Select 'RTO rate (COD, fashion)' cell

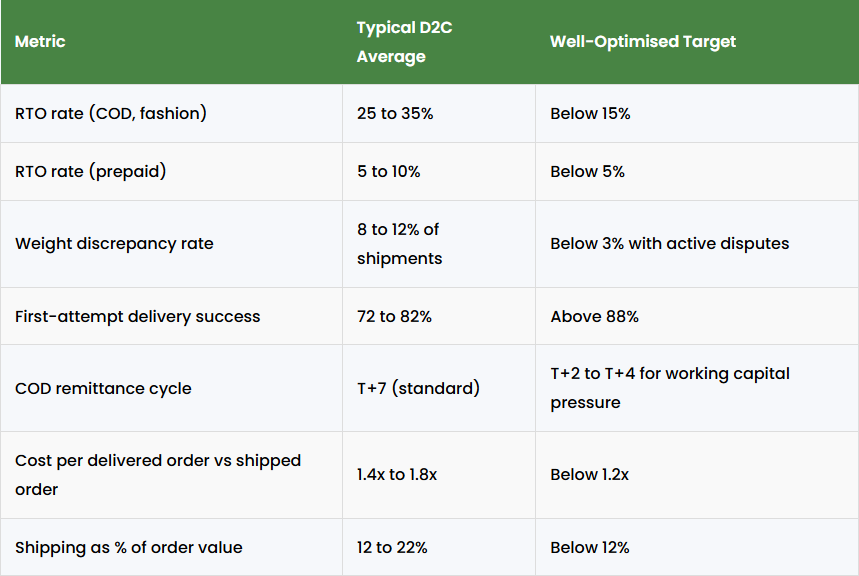[171, 113]
